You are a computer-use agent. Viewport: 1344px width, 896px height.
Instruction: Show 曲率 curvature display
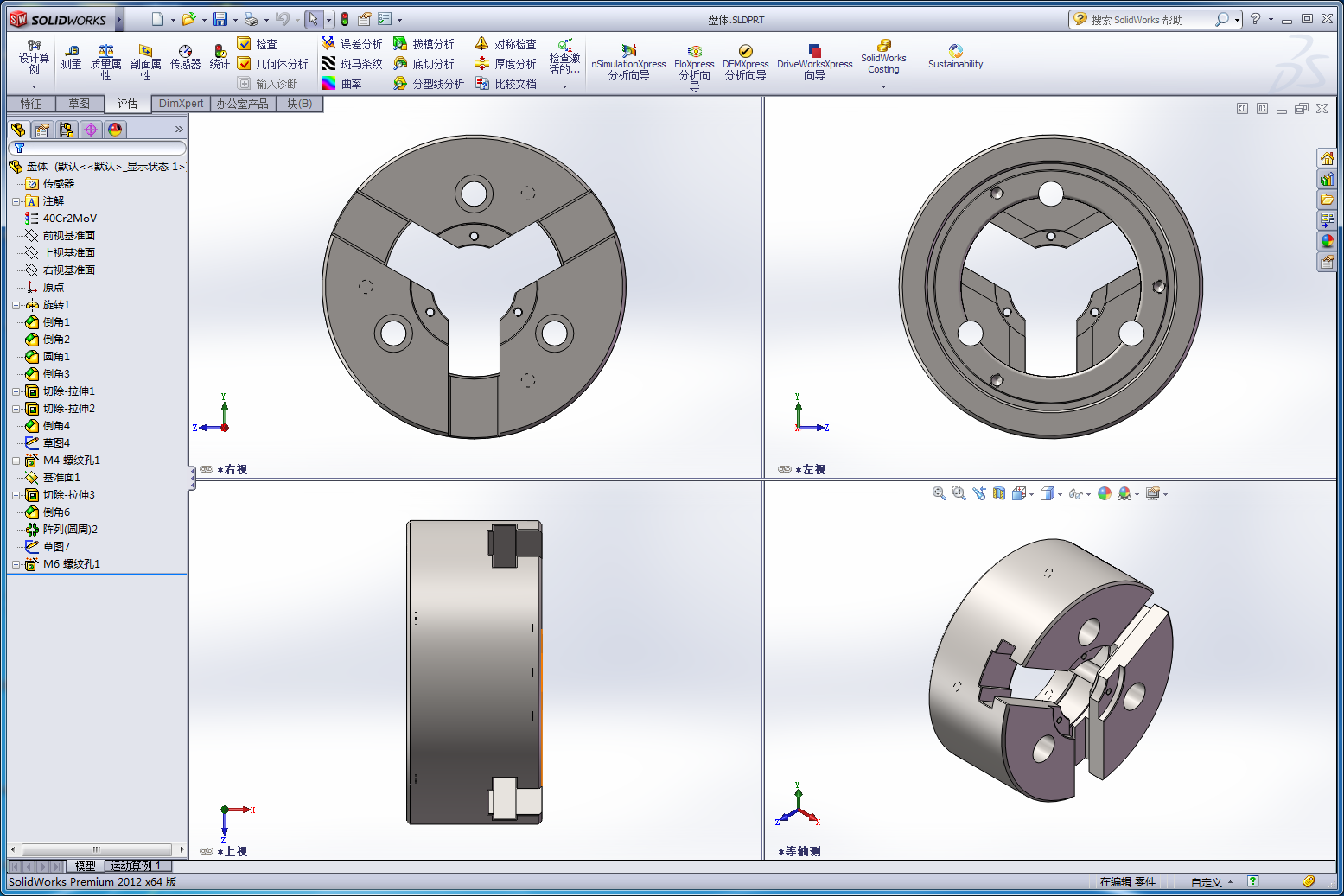[341, 84]
